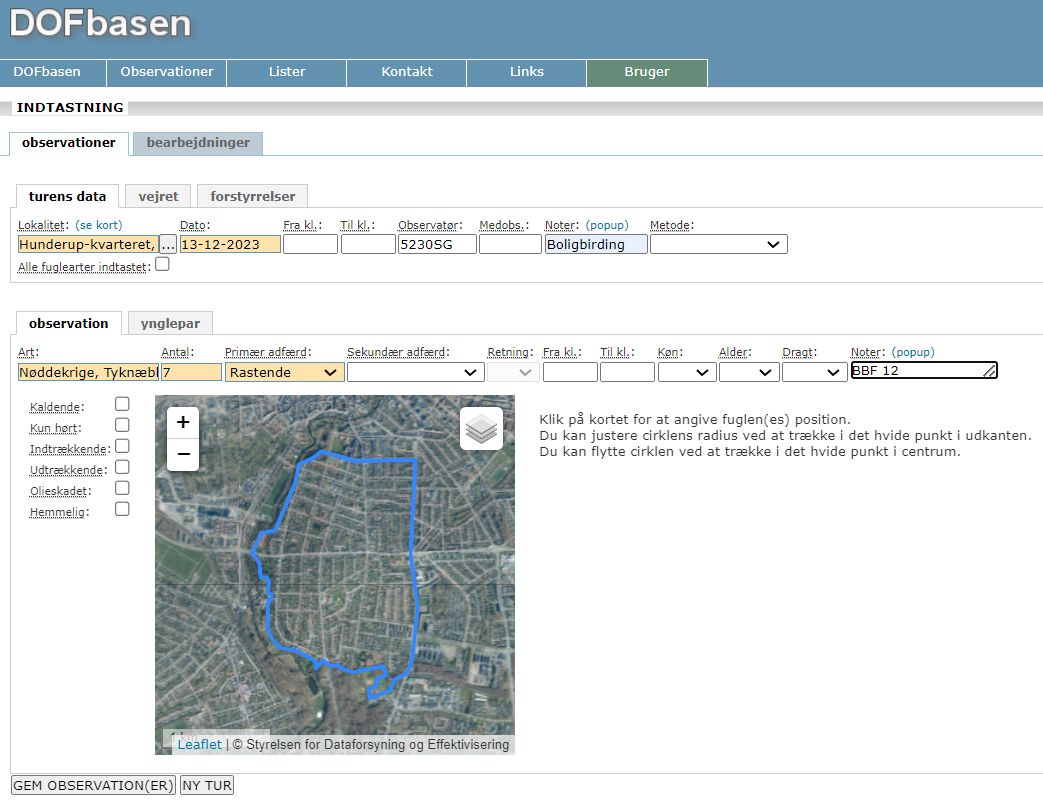Viewport: 1043px width, 810px height.
Task: Enable the Udtrækkende checkbox
Action: 122,468
